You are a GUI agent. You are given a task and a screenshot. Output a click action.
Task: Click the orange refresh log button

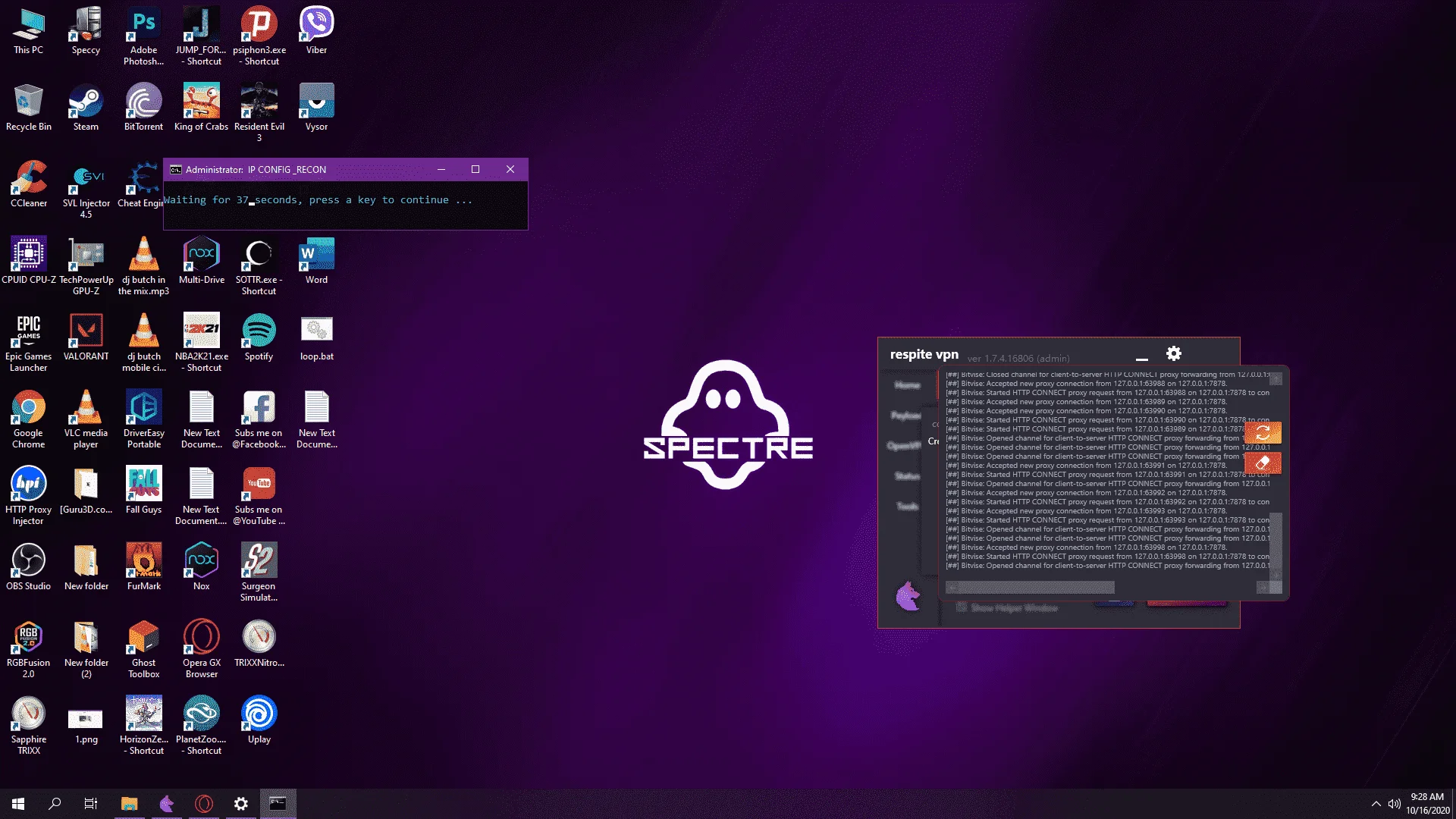[1263, 432]
